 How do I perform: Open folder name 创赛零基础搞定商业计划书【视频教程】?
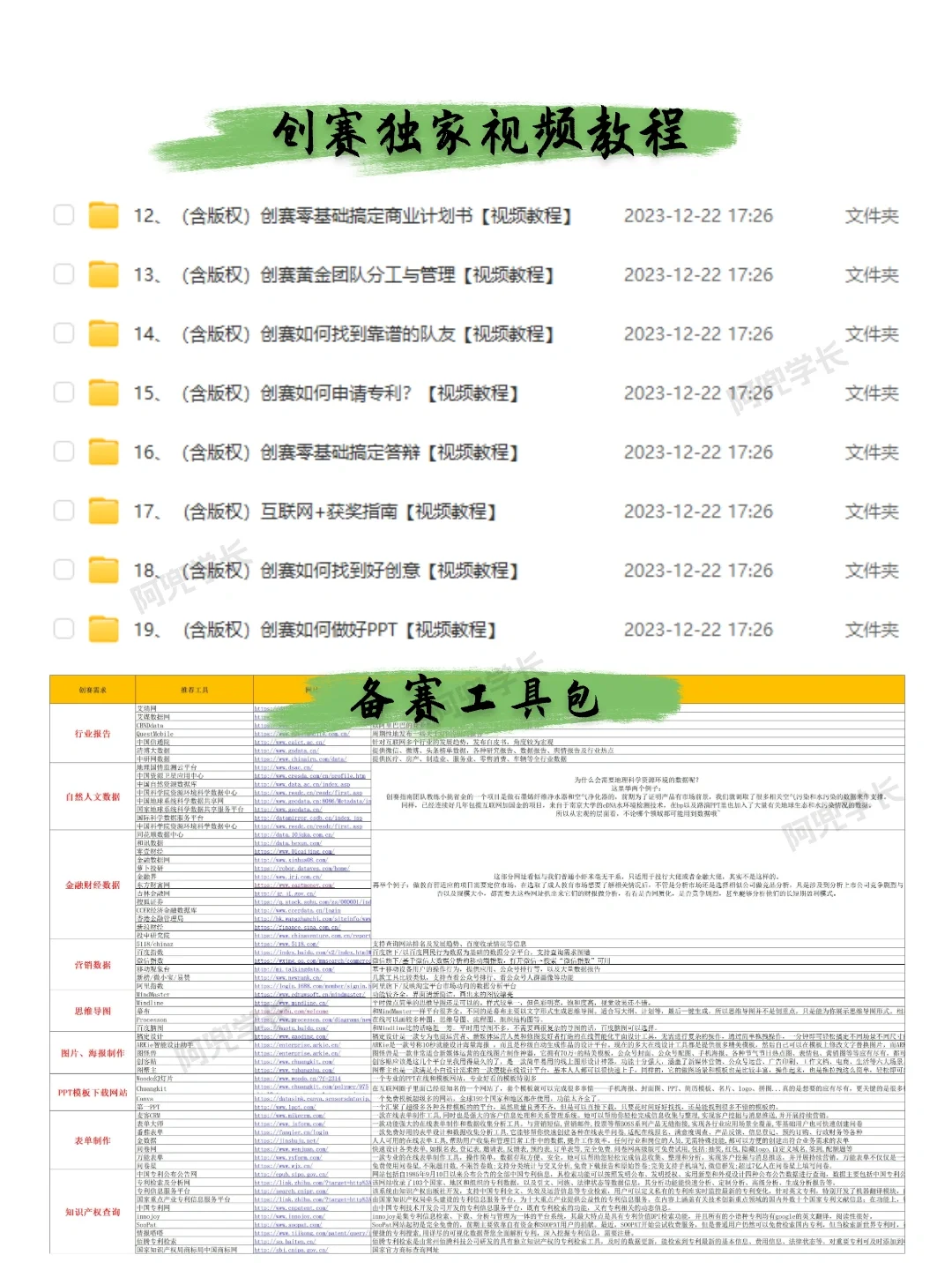point(416,216)
